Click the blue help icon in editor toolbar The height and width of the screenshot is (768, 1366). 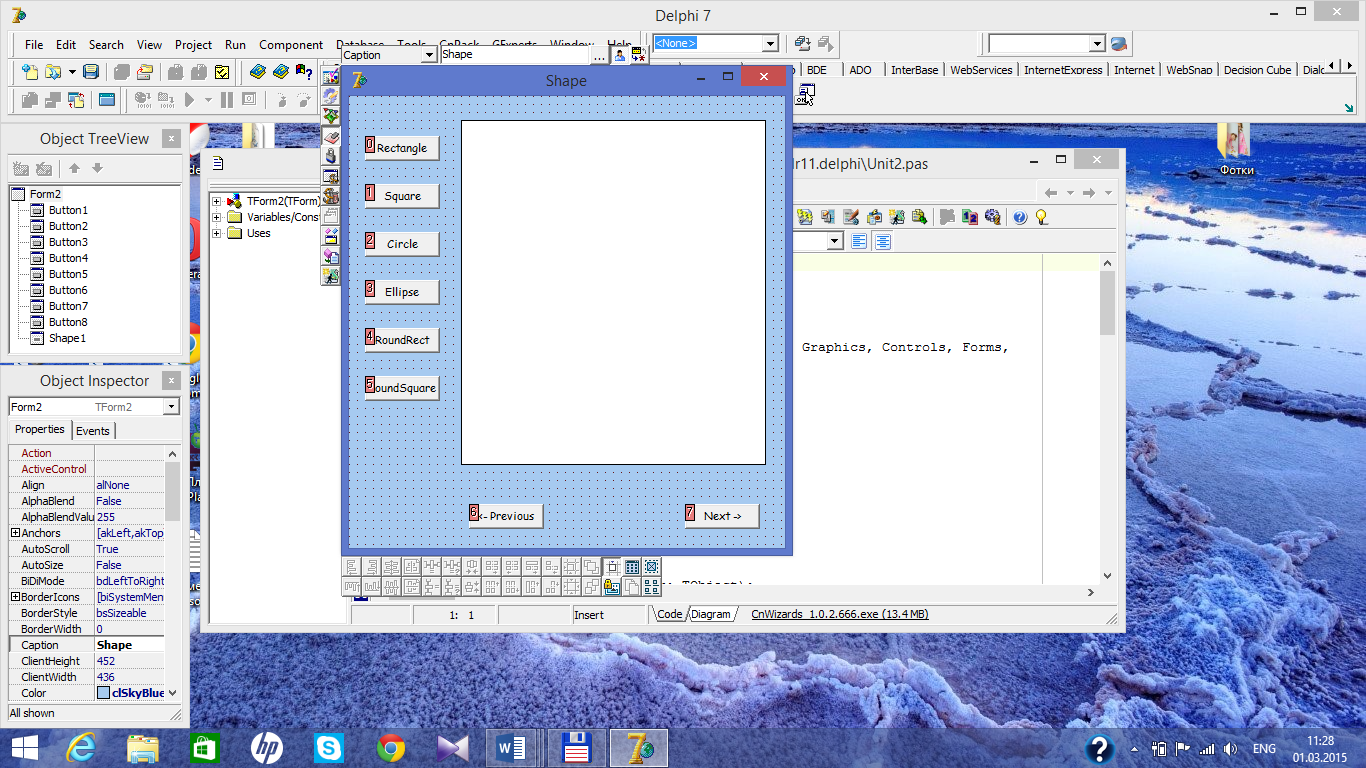pyautogui.click(x=1020, y=217)
